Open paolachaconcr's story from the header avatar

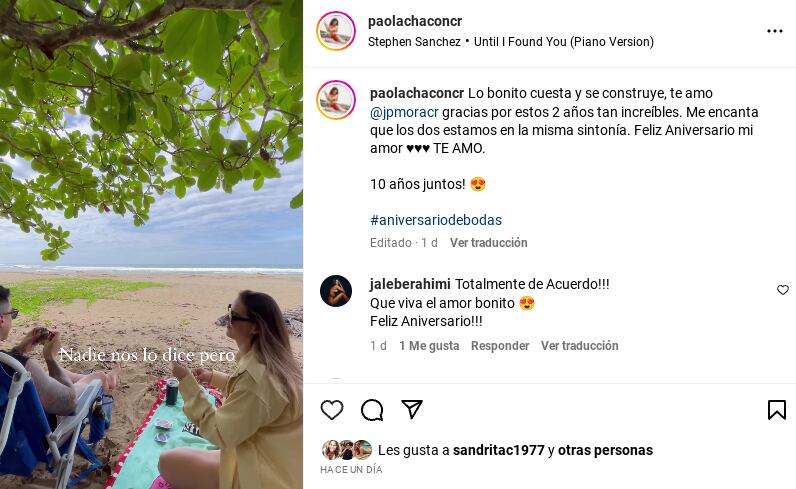pyautogui.click(x=336, y=31)
